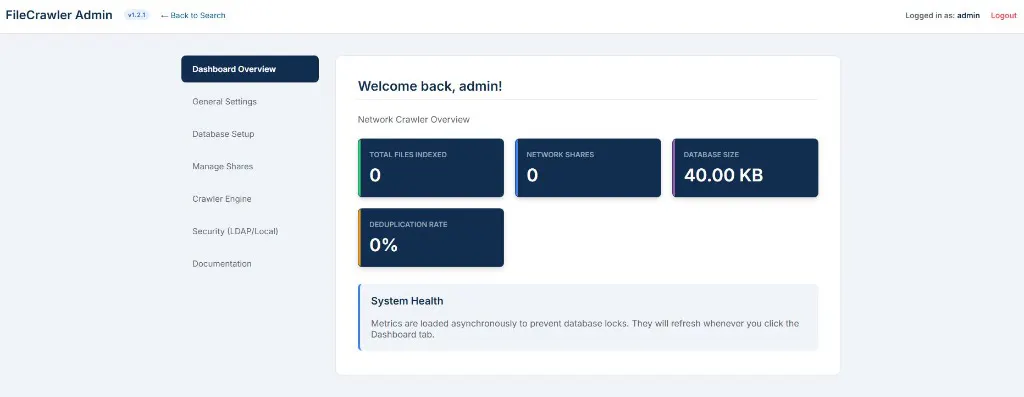Open the Dashboard Overview tab

pyautogui.click(x=249, y=69)
